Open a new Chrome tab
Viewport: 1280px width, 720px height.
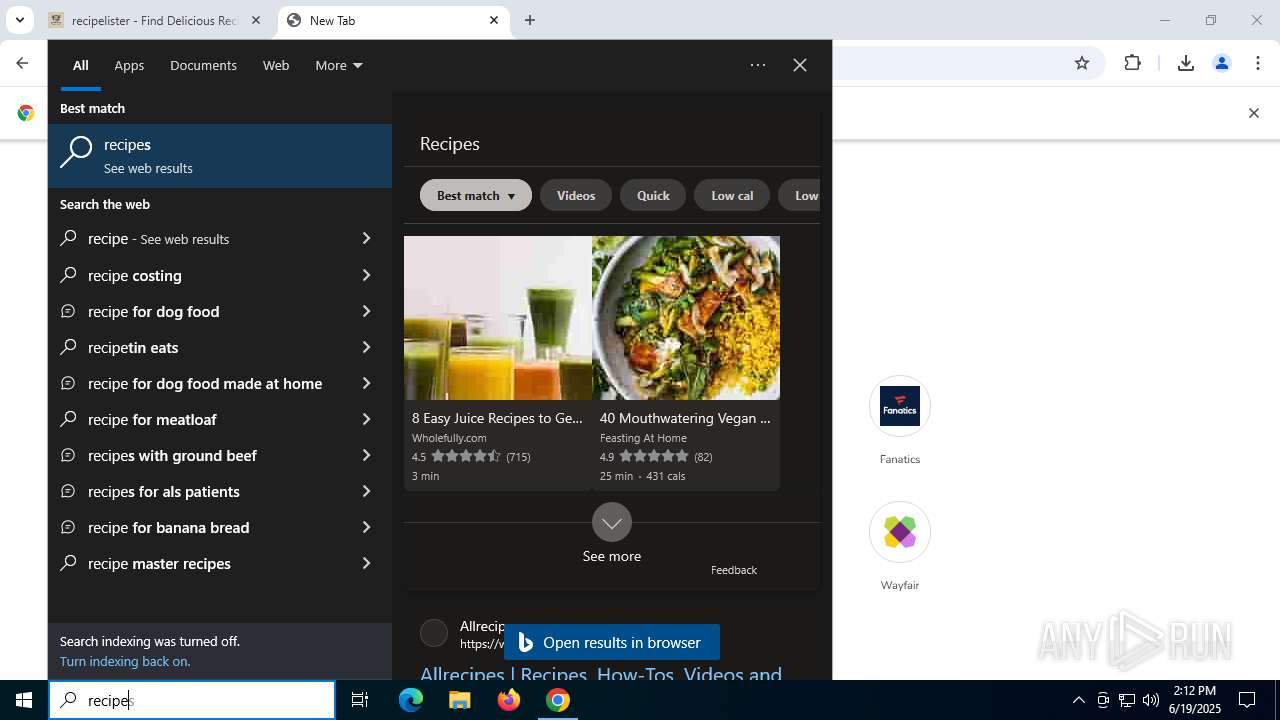pos(530,20)
